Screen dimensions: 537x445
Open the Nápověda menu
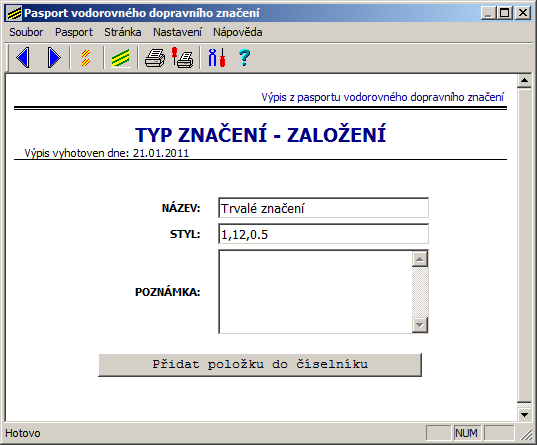coord(238,32)
